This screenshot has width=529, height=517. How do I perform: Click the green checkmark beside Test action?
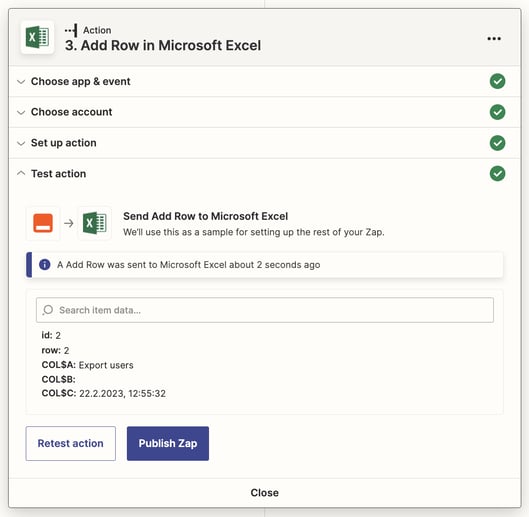tap(497, 173)
